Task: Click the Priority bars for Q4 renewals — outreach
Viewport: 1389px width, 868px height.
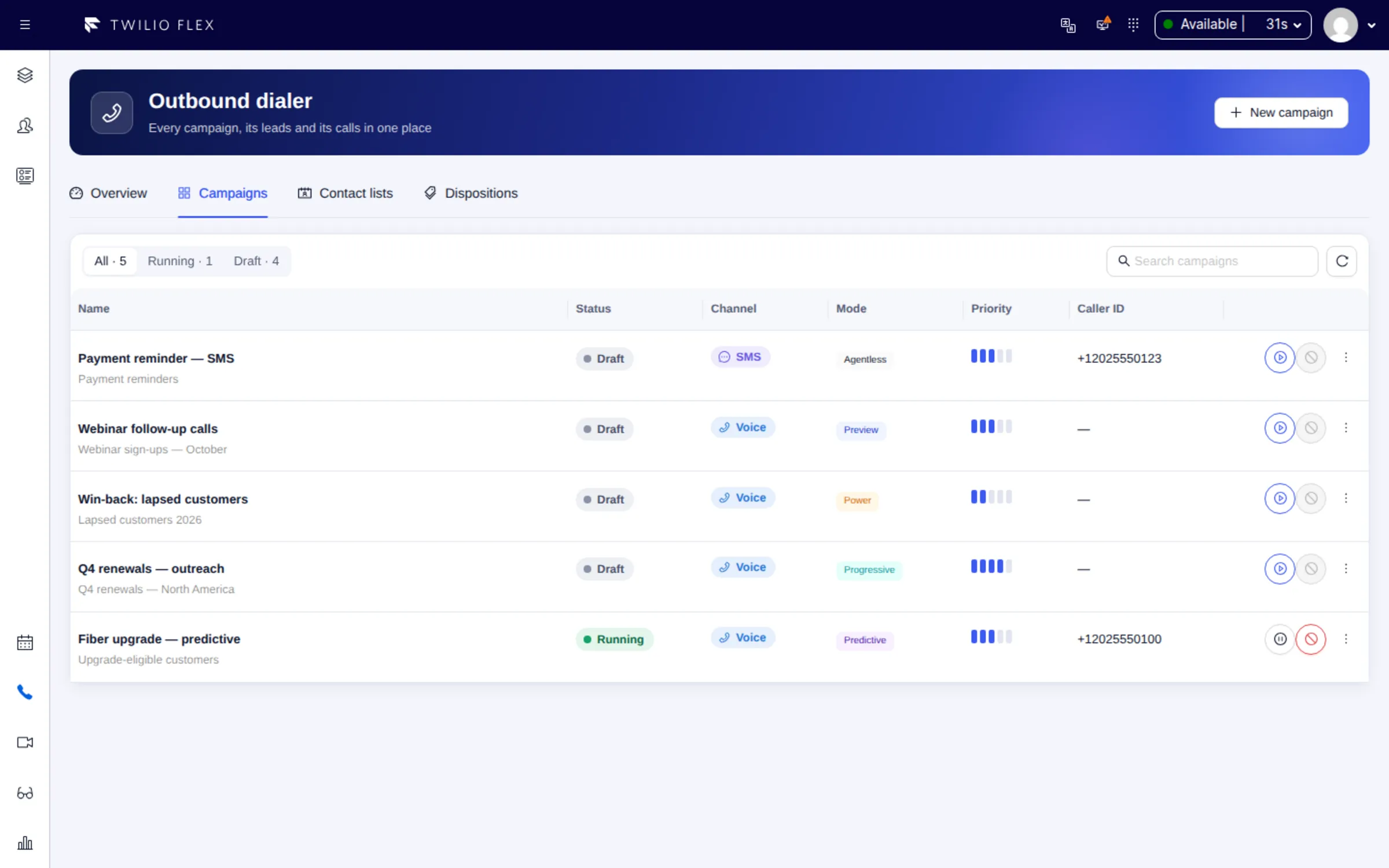Action: (x=991, y=567)
